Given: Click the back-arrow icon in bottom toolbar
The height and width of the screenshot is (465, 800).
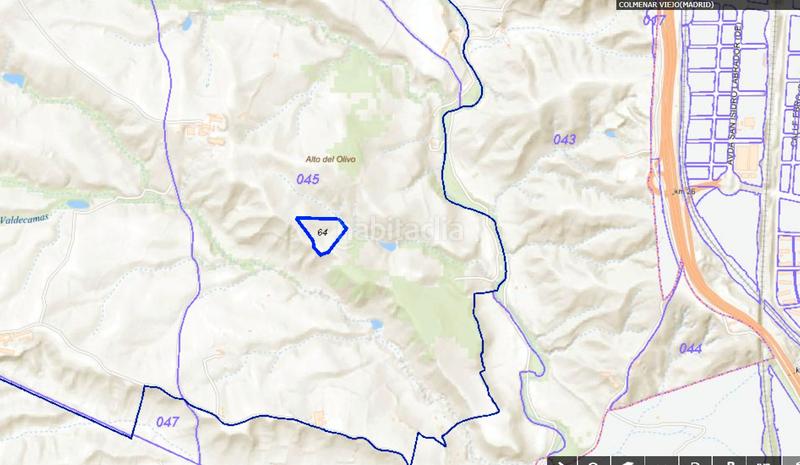Looking at the screenshot, I should [629, 461].
